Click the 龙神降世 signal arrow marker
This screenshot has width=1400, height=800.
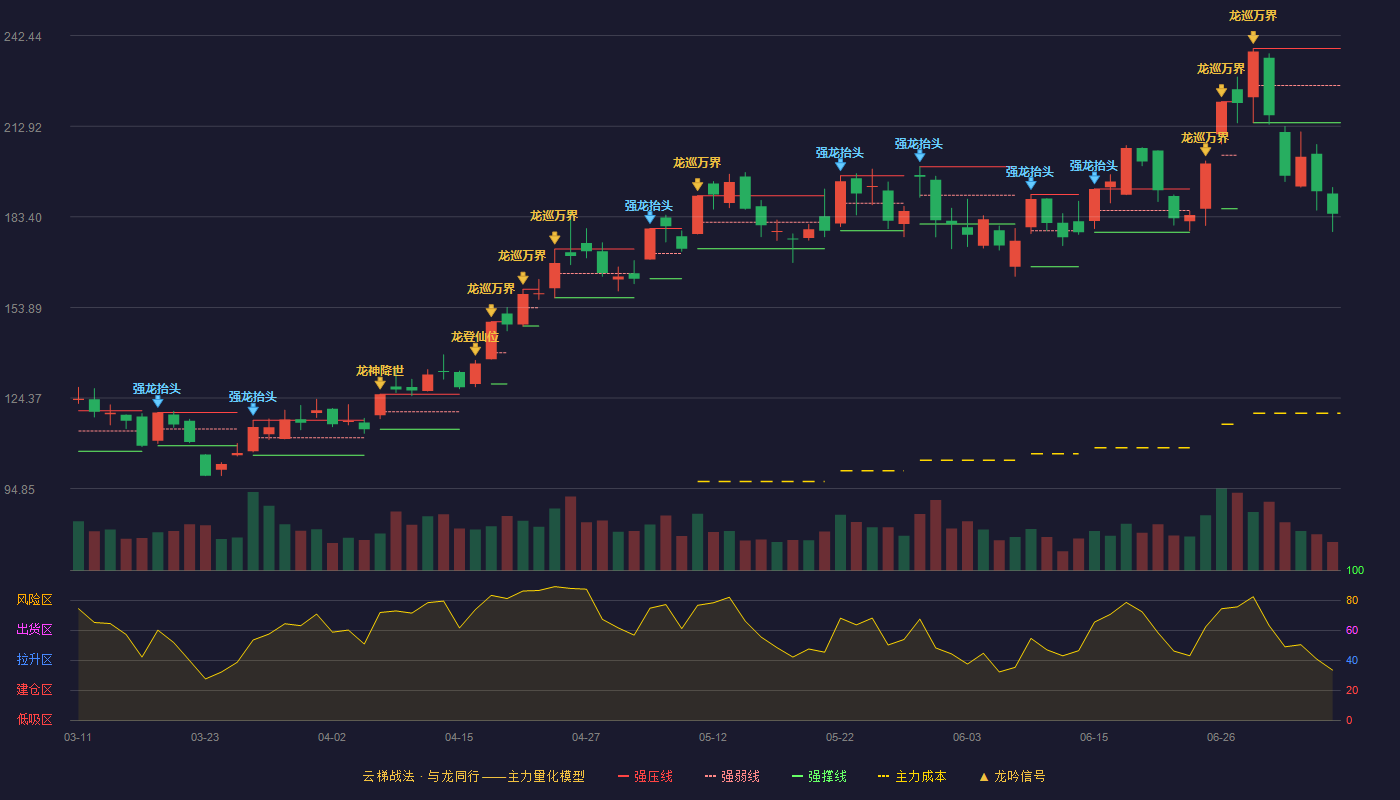tap(380, 383)
